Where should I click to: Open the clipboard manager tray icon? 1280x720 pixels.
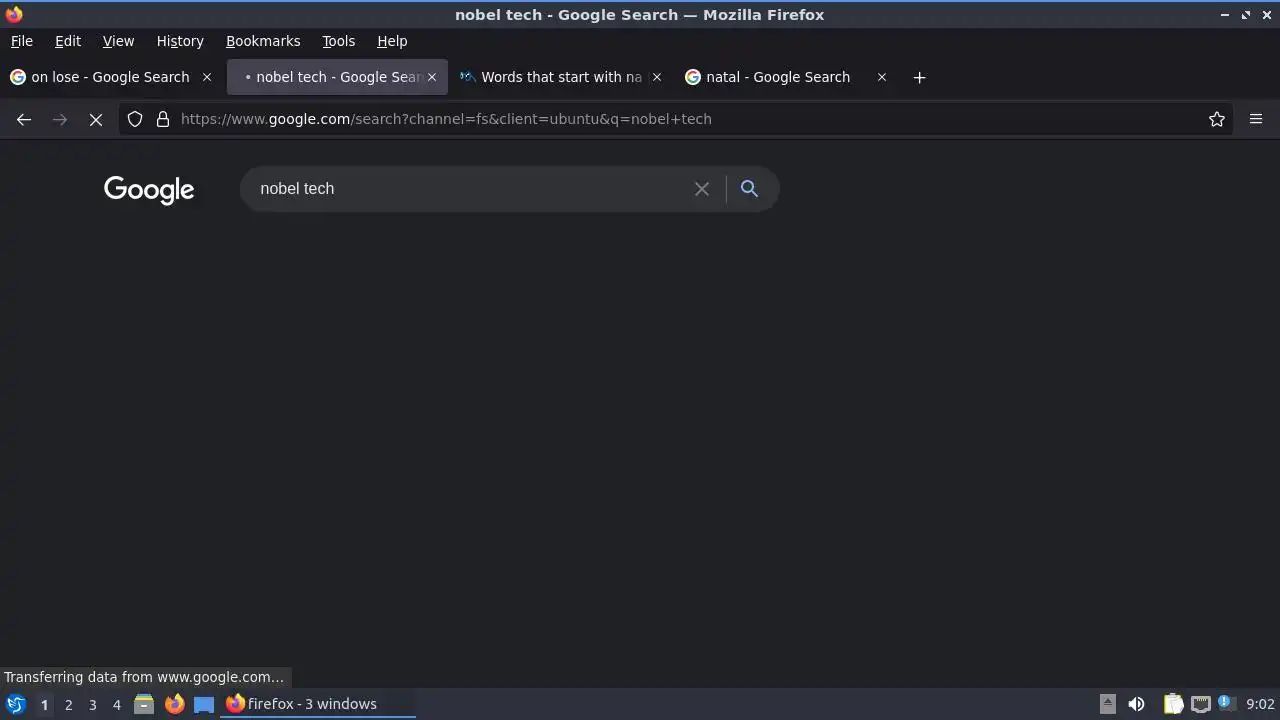[1173, 704]
